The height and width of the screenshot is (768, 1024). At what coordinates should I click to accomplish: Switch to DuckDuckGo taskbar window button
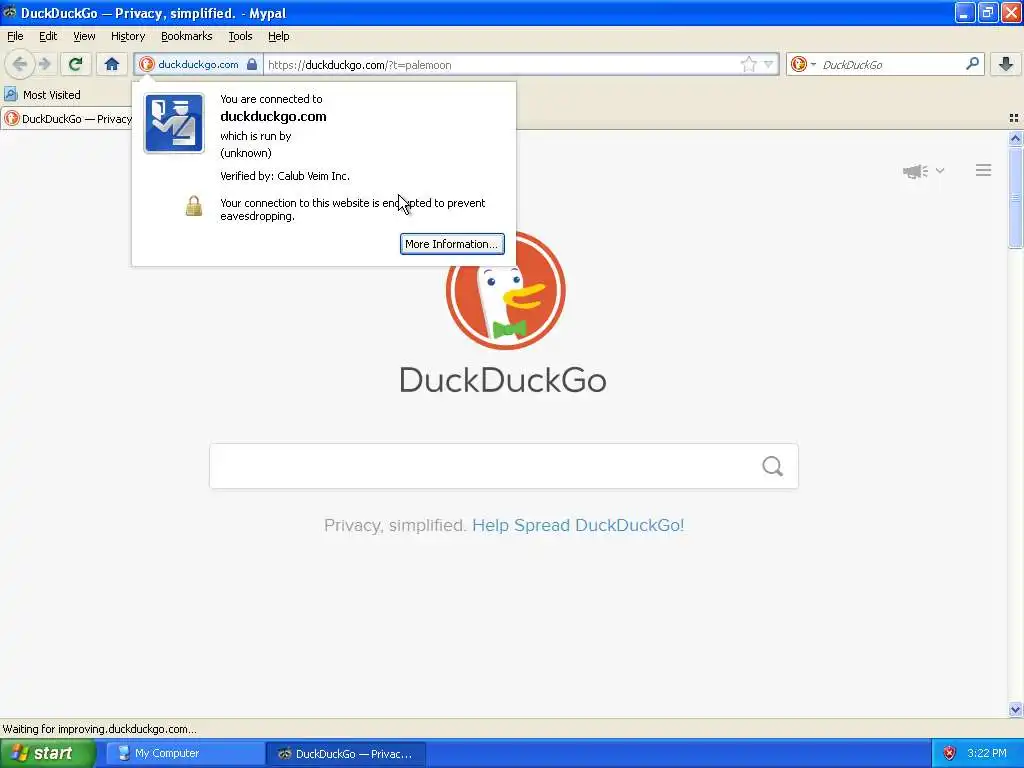tap(347, 754)
